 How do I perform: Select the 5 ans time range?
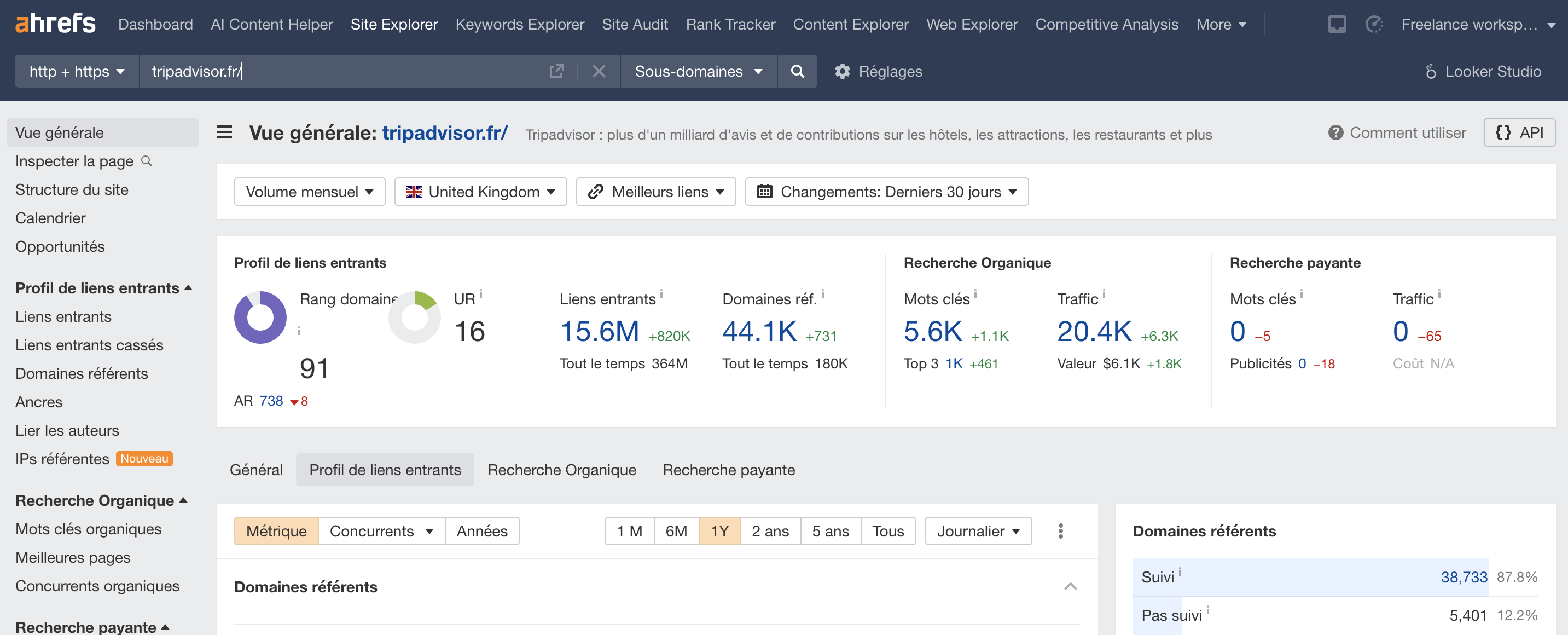831,531
